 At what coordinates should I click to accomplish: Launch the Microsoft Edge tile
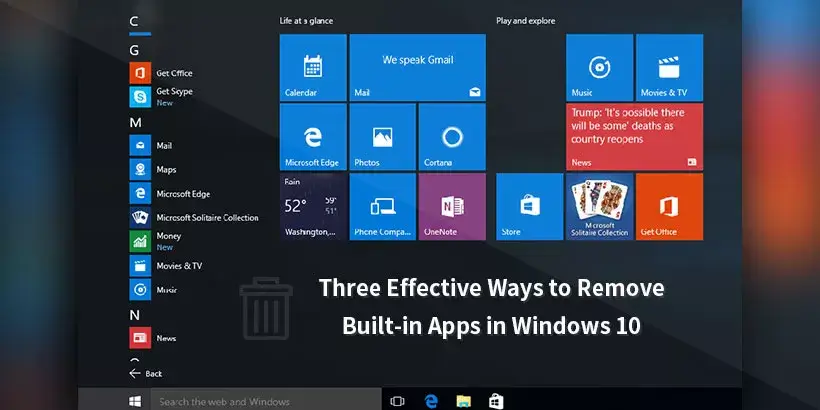pyautogui.click(x=313, y=137)
